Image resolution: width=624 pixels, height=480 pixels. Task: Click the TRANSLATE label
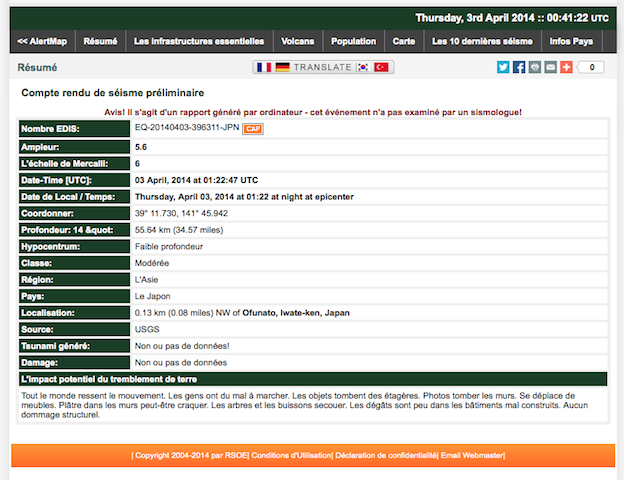tap(323, 67)
